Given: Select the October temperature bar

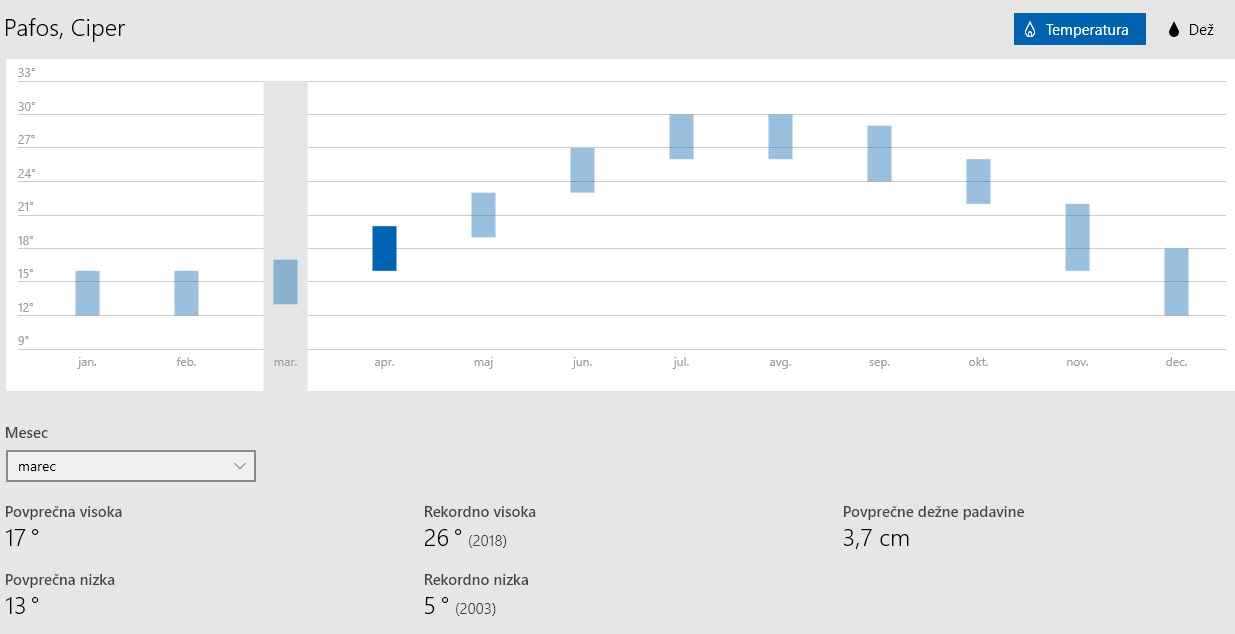Looking at the screenshot, I should [x=978, y=181].
